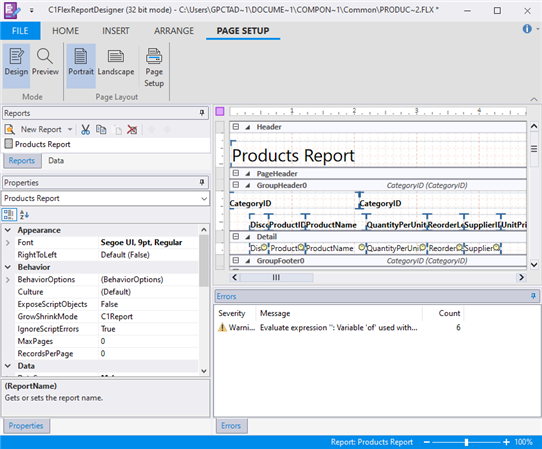
Task: Zoom out with the minus icon
Action: point(427,442)
